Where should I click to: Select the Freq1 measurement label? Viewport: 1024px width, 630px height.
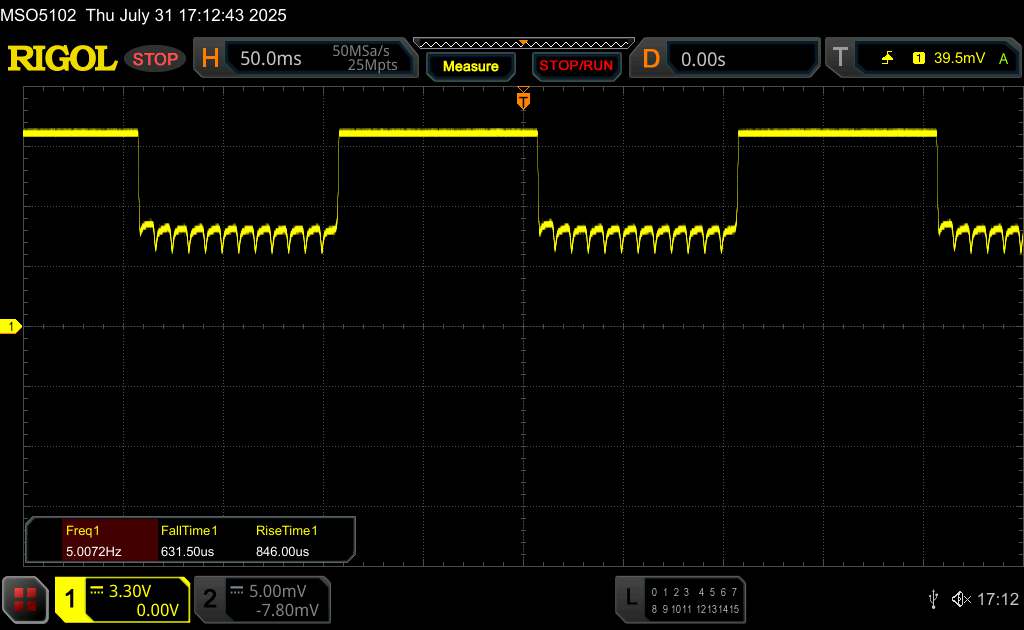[x=82, y=531]
